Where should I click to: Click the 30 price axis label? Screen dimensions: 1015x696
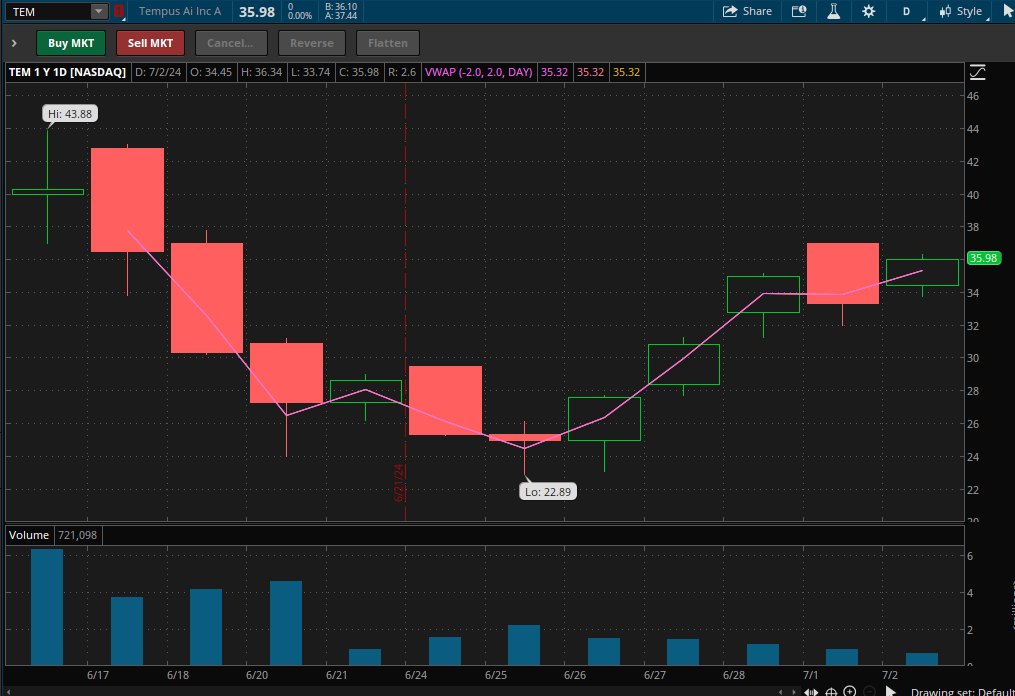[x=973, y=358]
